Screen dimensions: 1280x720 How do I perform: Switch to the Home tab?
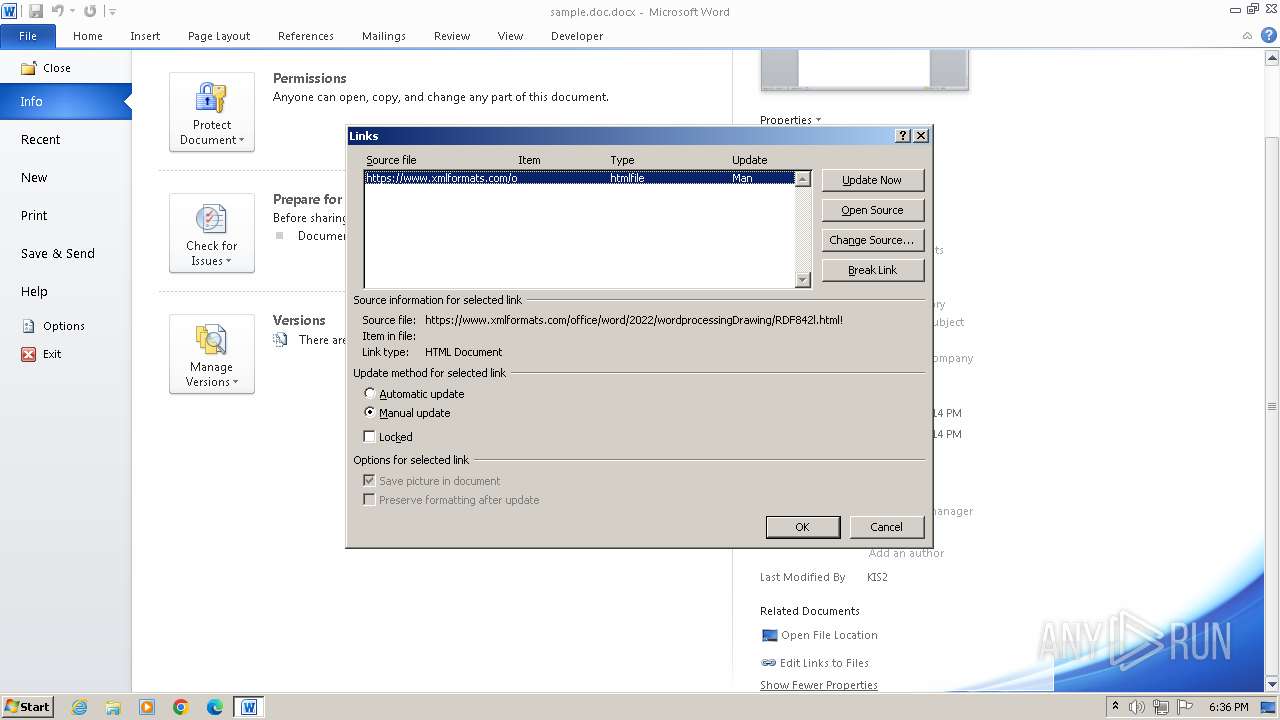point(88,36)
